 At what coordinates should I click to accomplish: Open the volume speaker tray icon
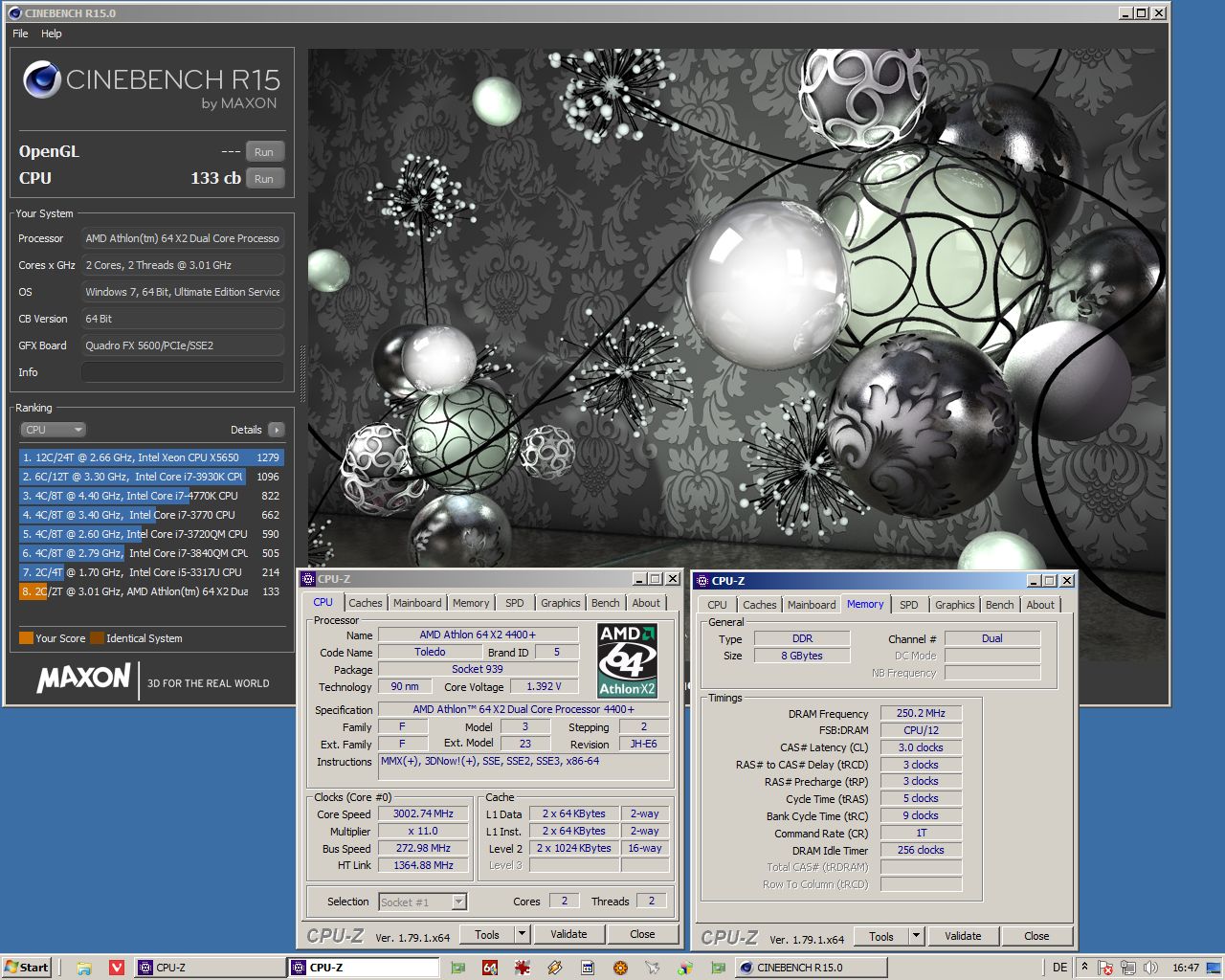[1150, 968]
